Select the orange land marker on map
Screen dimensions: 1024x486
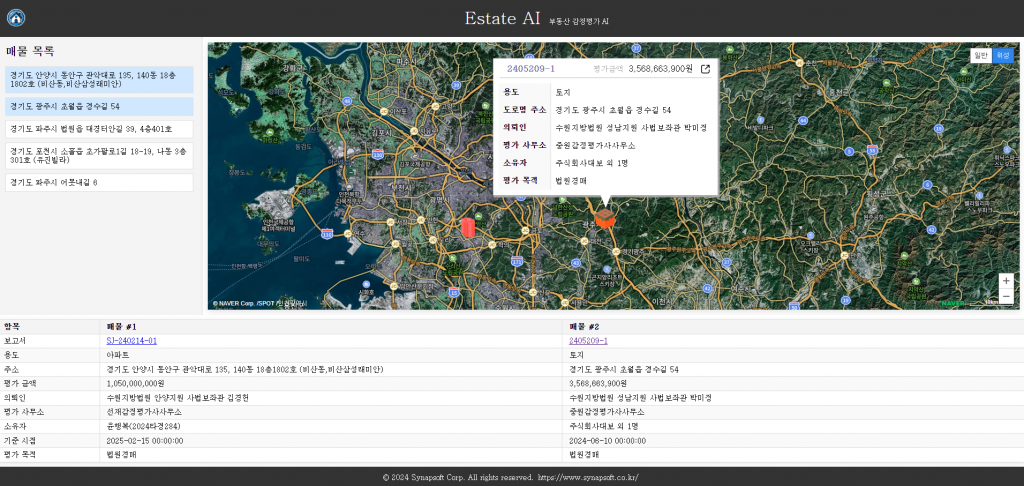605,218
